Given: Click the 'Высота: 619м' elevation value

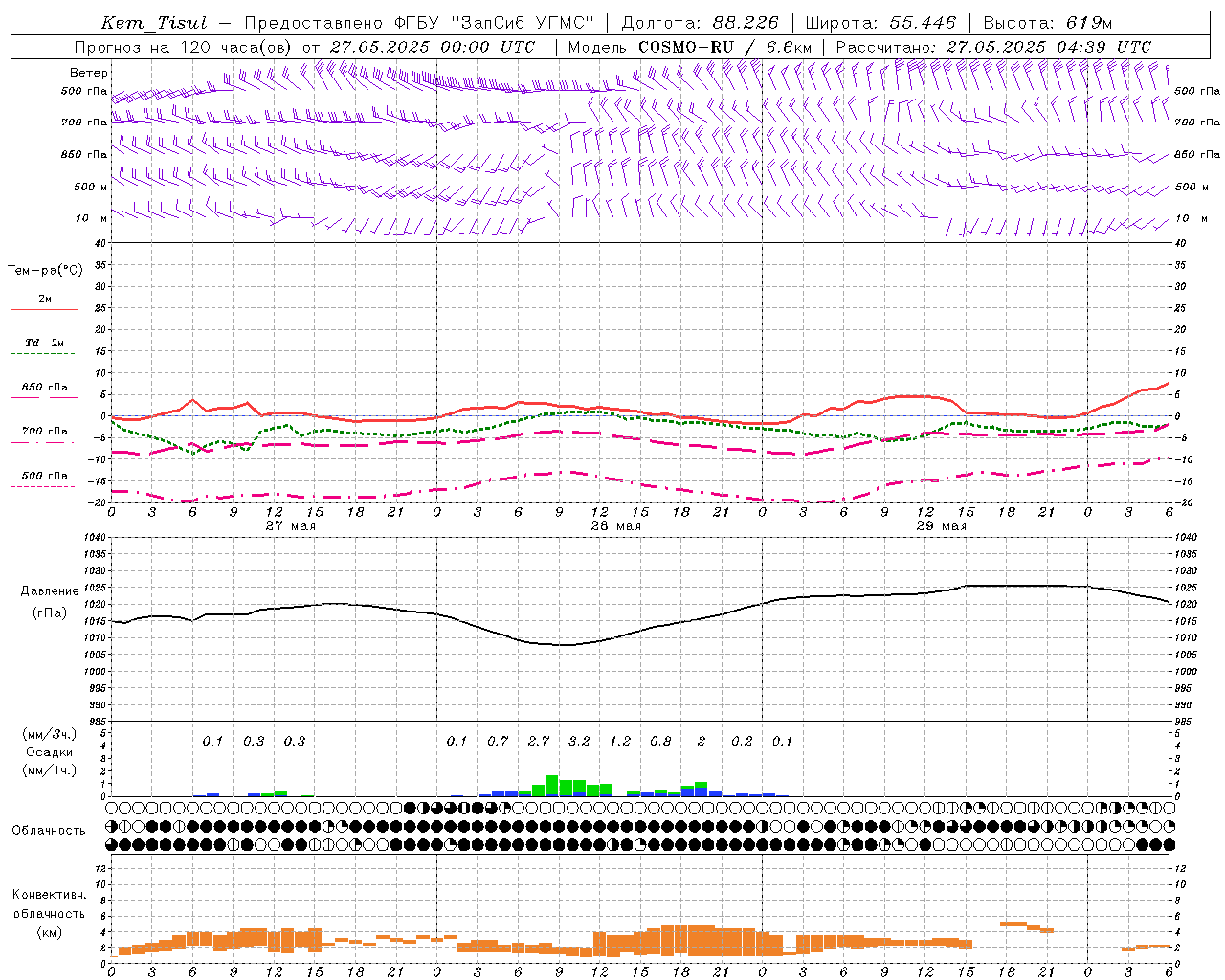Looking at the screenshot, I should pyautogui.click(x=1048, y=23).
